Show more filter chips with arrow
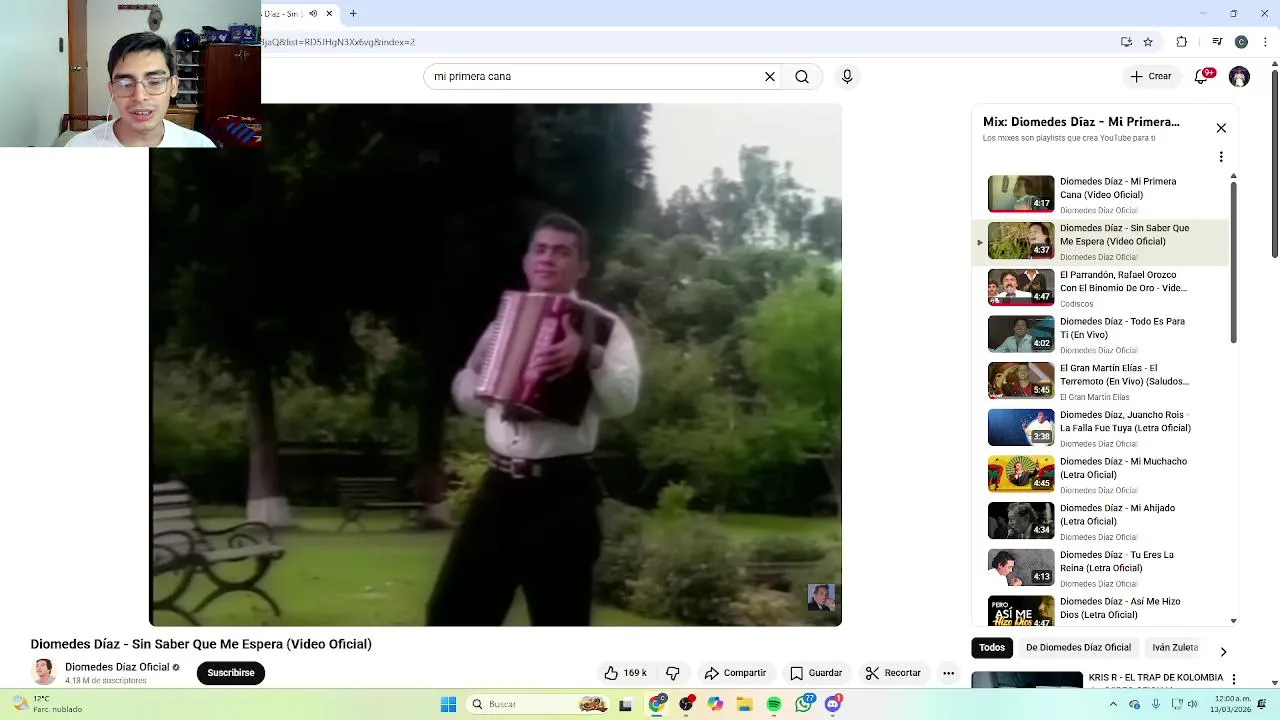Image resolution: width=1280 pixels, height=720 pixels. pyautogui.click(x=1222, y=652)
